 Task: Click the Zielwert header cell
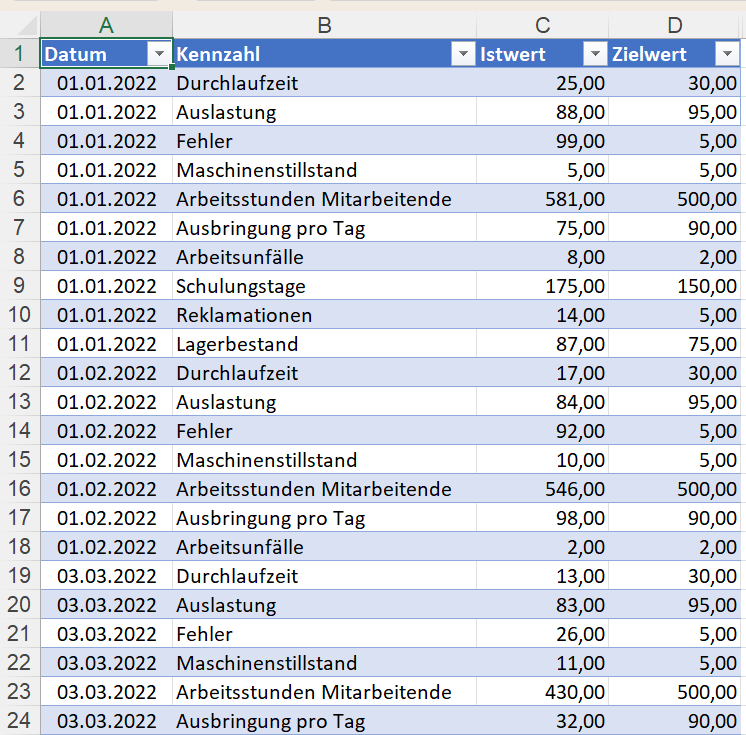click(675, 54)
